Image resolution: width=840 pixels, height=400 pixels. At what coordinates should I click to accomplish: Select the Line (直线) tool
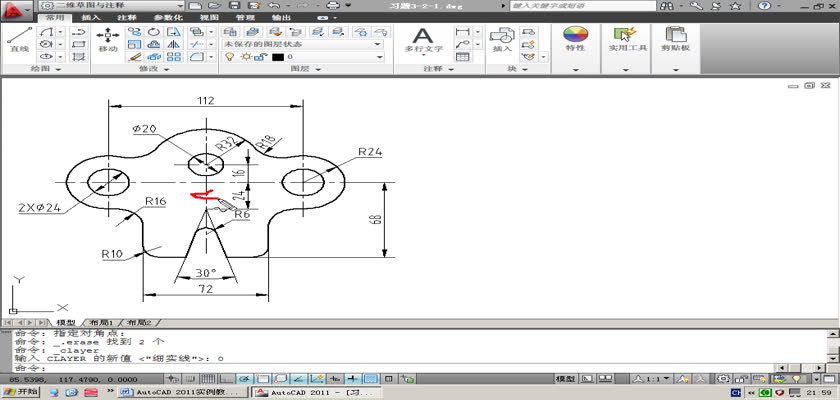(19, 40)
